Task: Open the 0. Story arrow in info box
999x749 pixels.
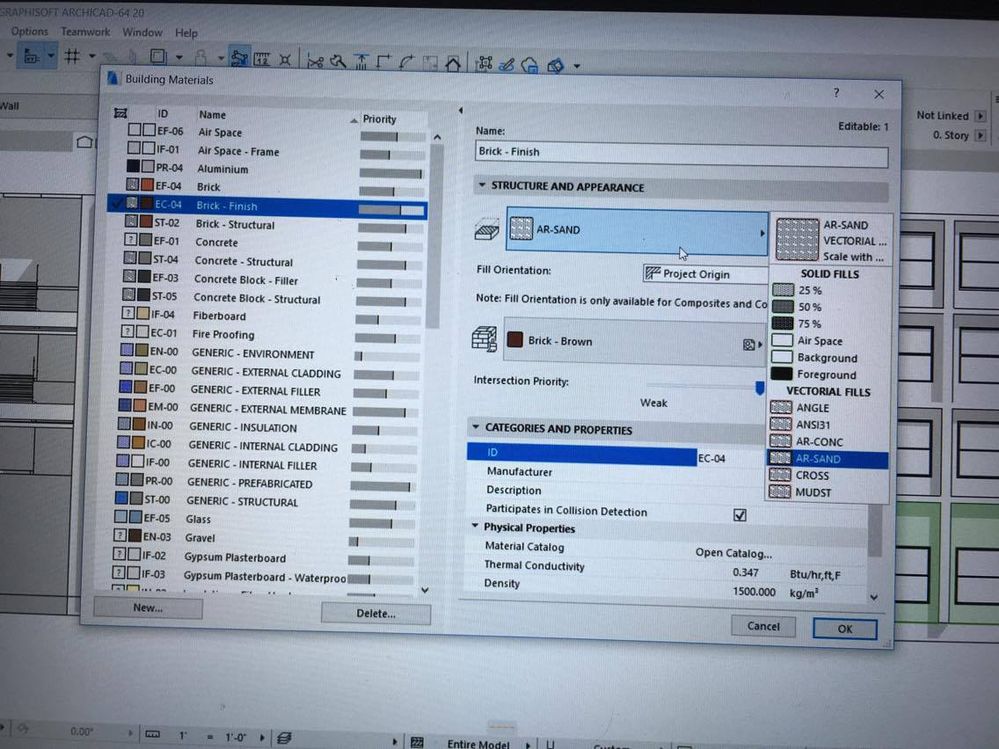Action: pos(981,135)
